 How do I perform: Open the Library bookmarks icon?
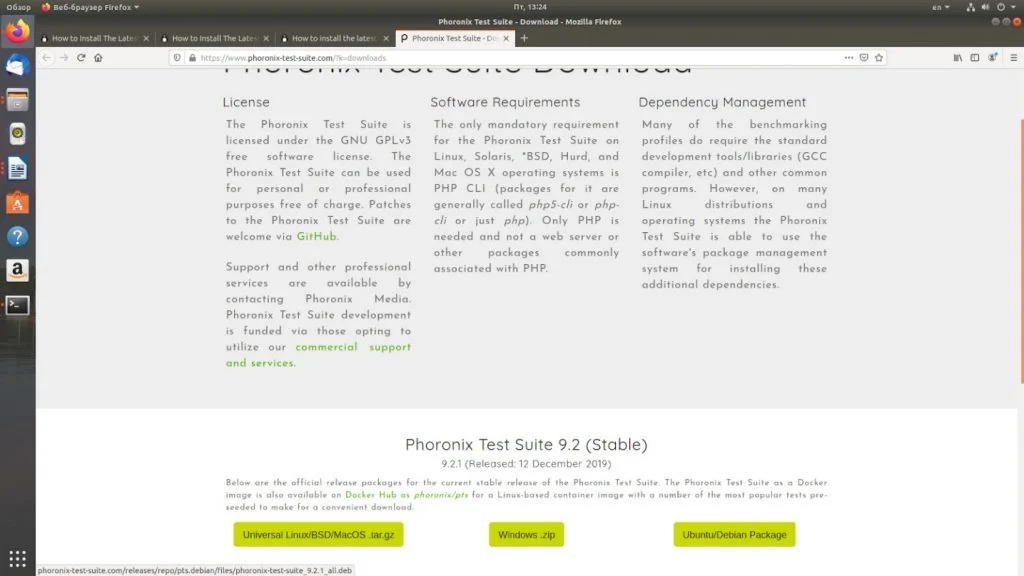coord(957,57)
